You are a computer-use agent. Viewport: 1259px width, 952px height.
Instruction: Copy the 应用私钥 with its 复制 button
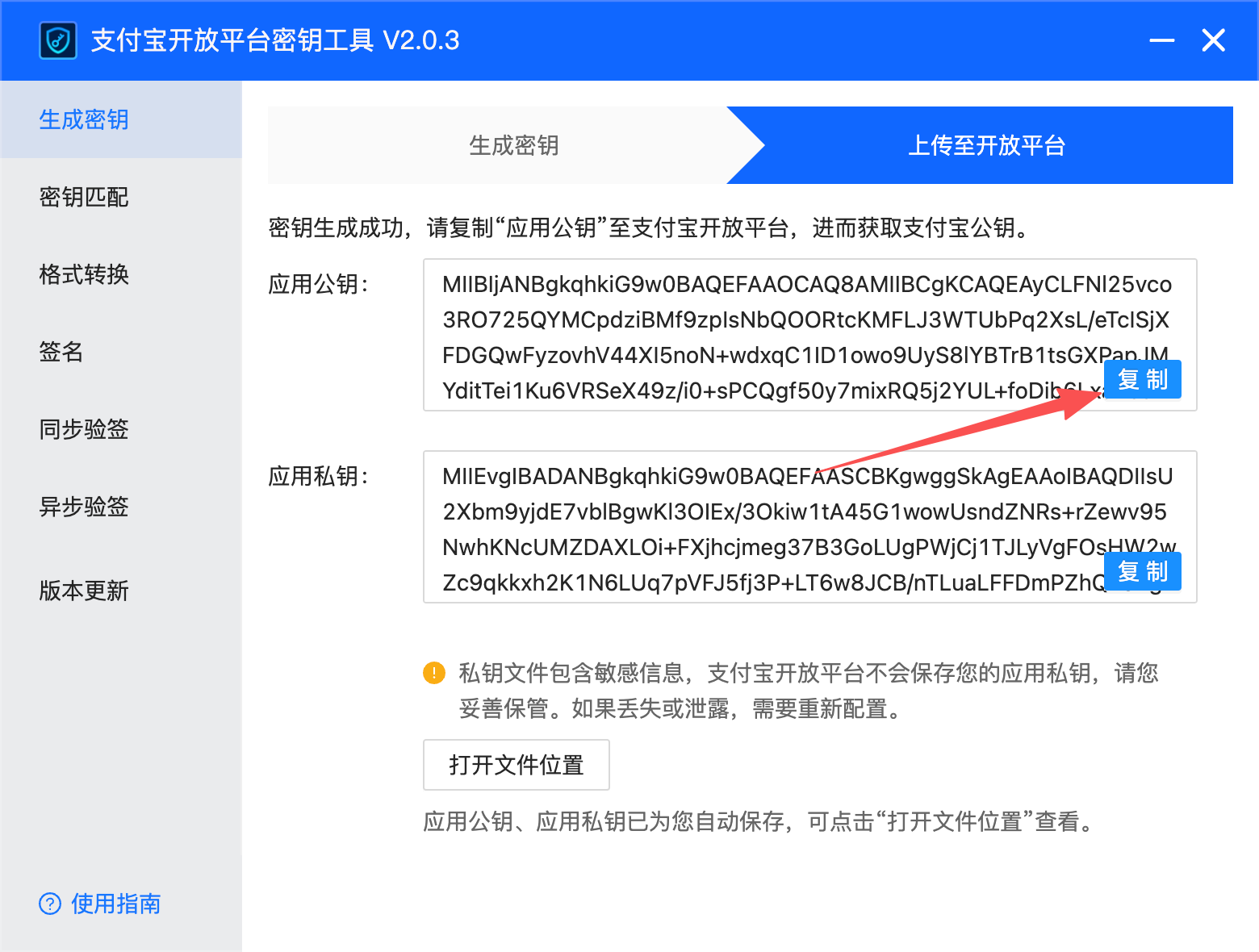click(x=1143, y=571)
